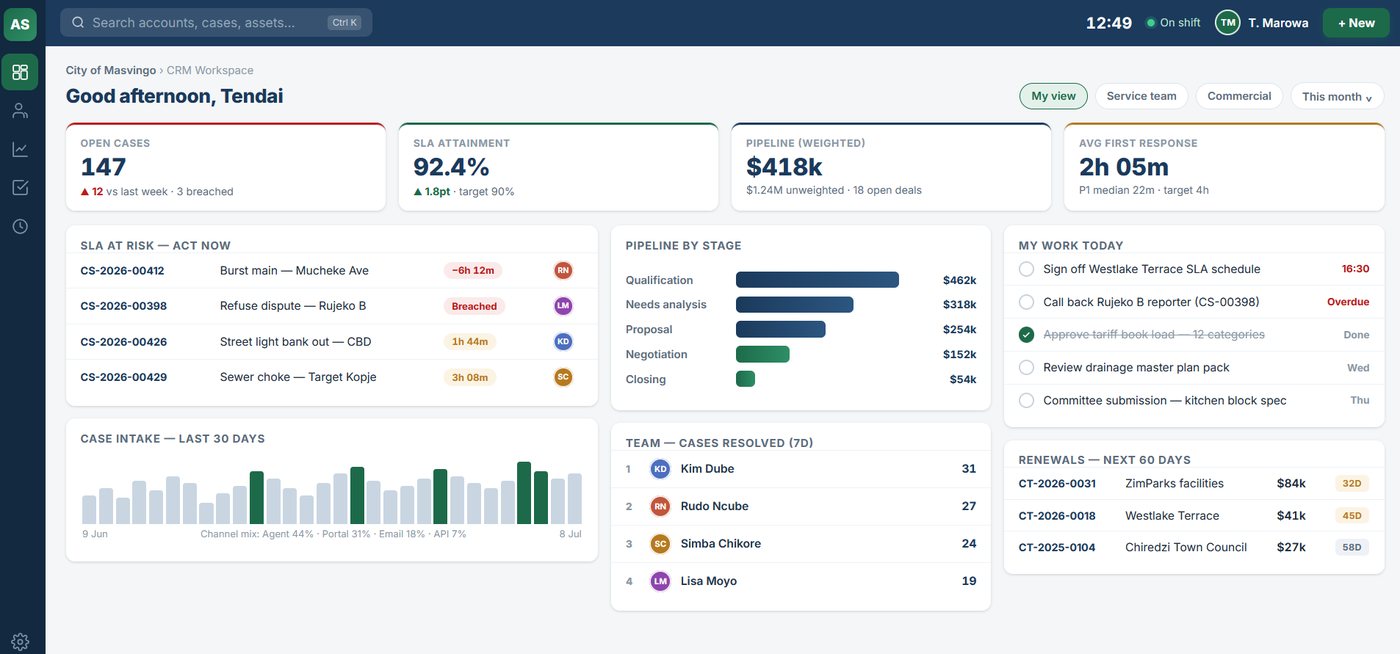Open case CS-2026-00429
This screenshot has height=654, width=1400.
123,377
